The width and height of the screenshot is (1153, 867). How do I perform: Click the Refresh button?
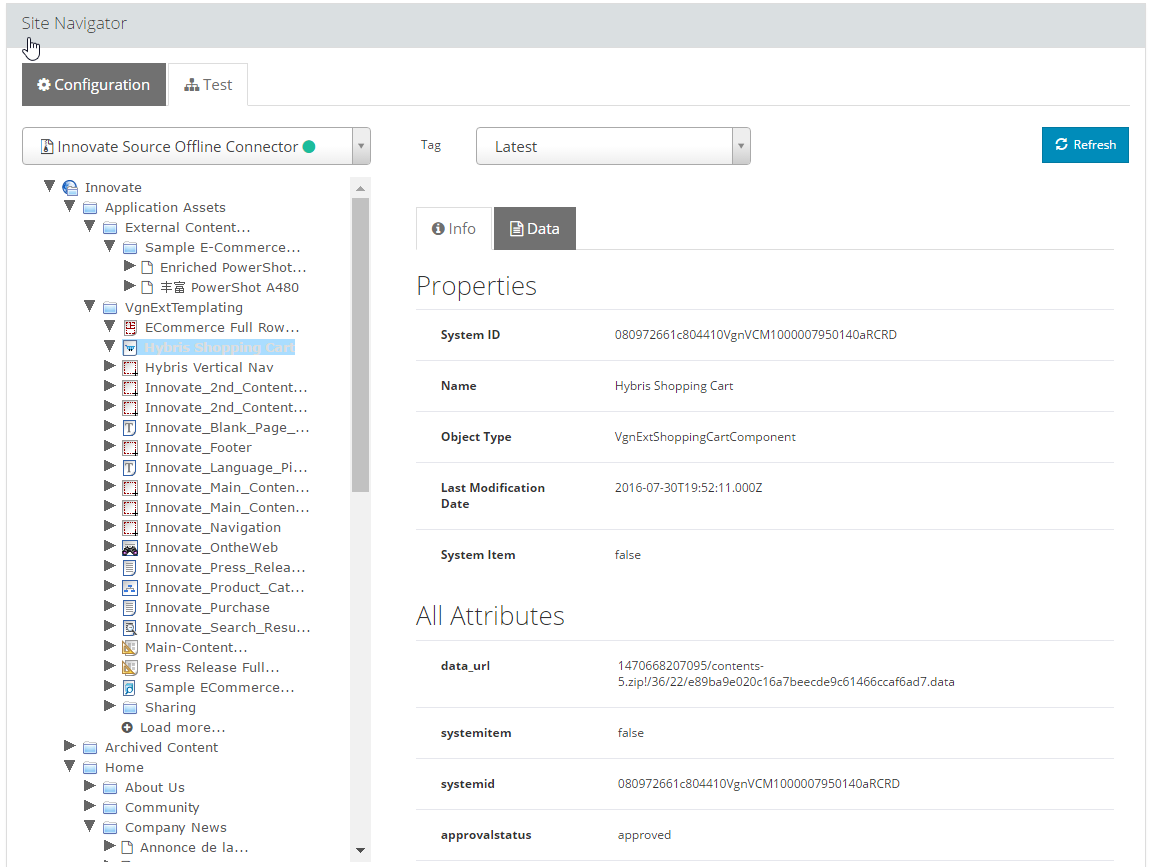click(x=1085, y=145)
